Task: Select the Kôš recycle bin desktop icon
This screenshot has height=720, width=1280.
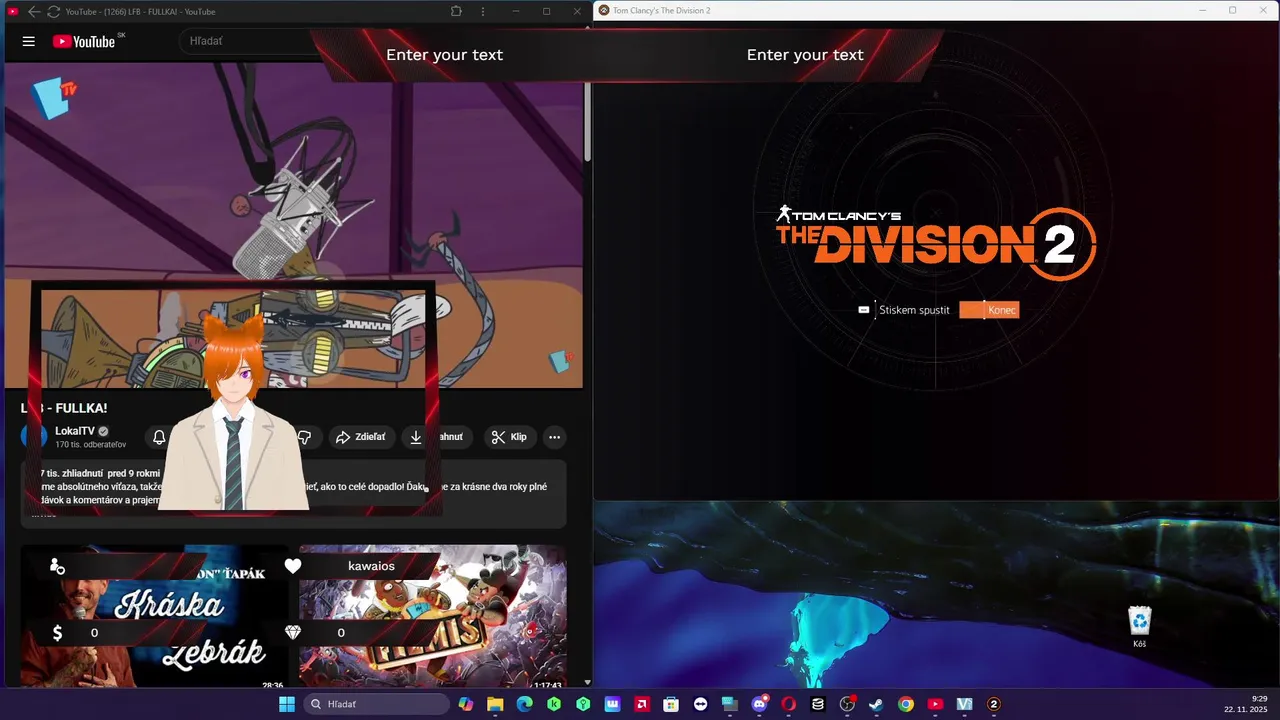Action: [x=1140, y=627]
